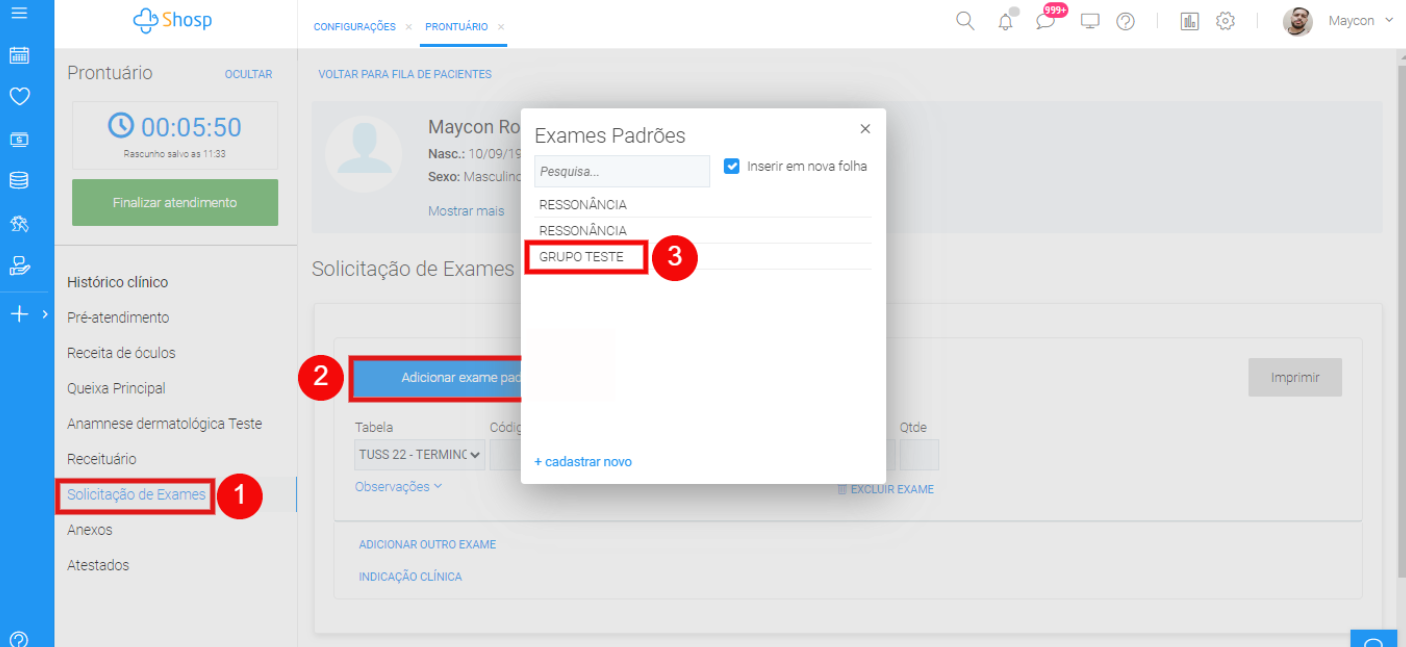This screenshot has height=647, width=1406.
Task: Click the cadastrar novo link
Action: tap(583, 462)
